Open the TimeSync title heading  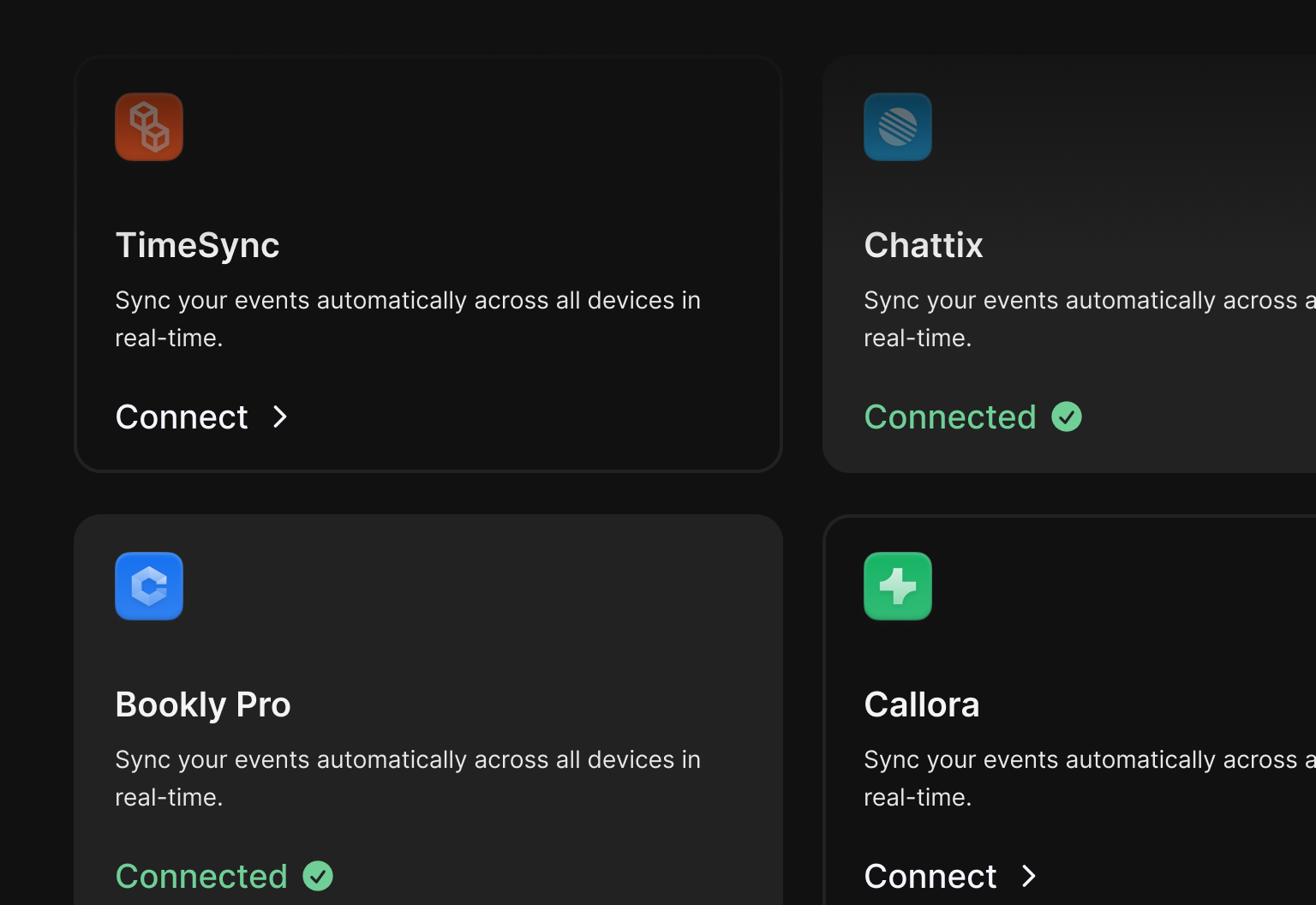tap(197, 245)
